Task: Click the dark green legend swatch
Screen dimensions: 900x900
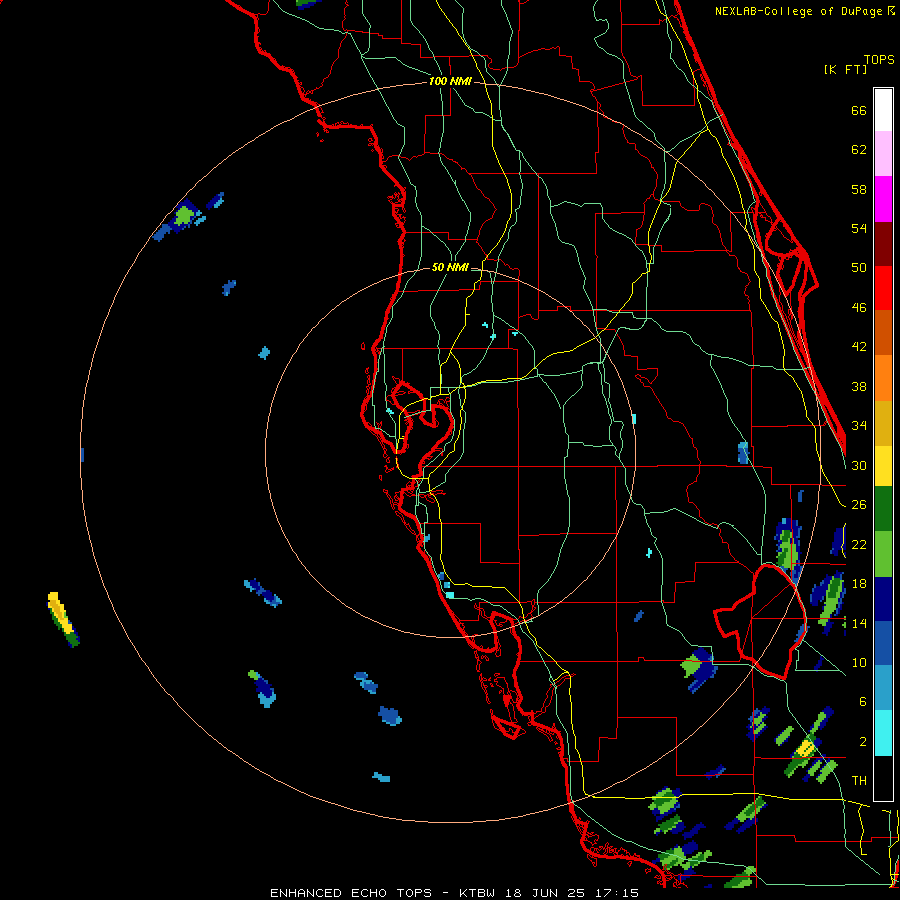Action: (x=883, y=509)
